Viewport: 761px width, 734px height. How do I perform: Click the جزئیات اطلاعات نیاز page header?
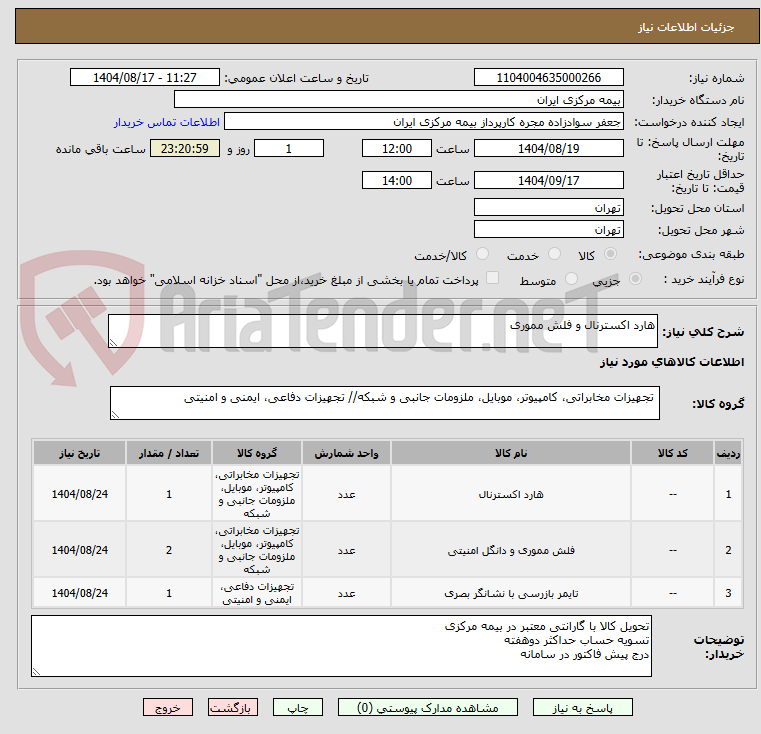[686, 27]
